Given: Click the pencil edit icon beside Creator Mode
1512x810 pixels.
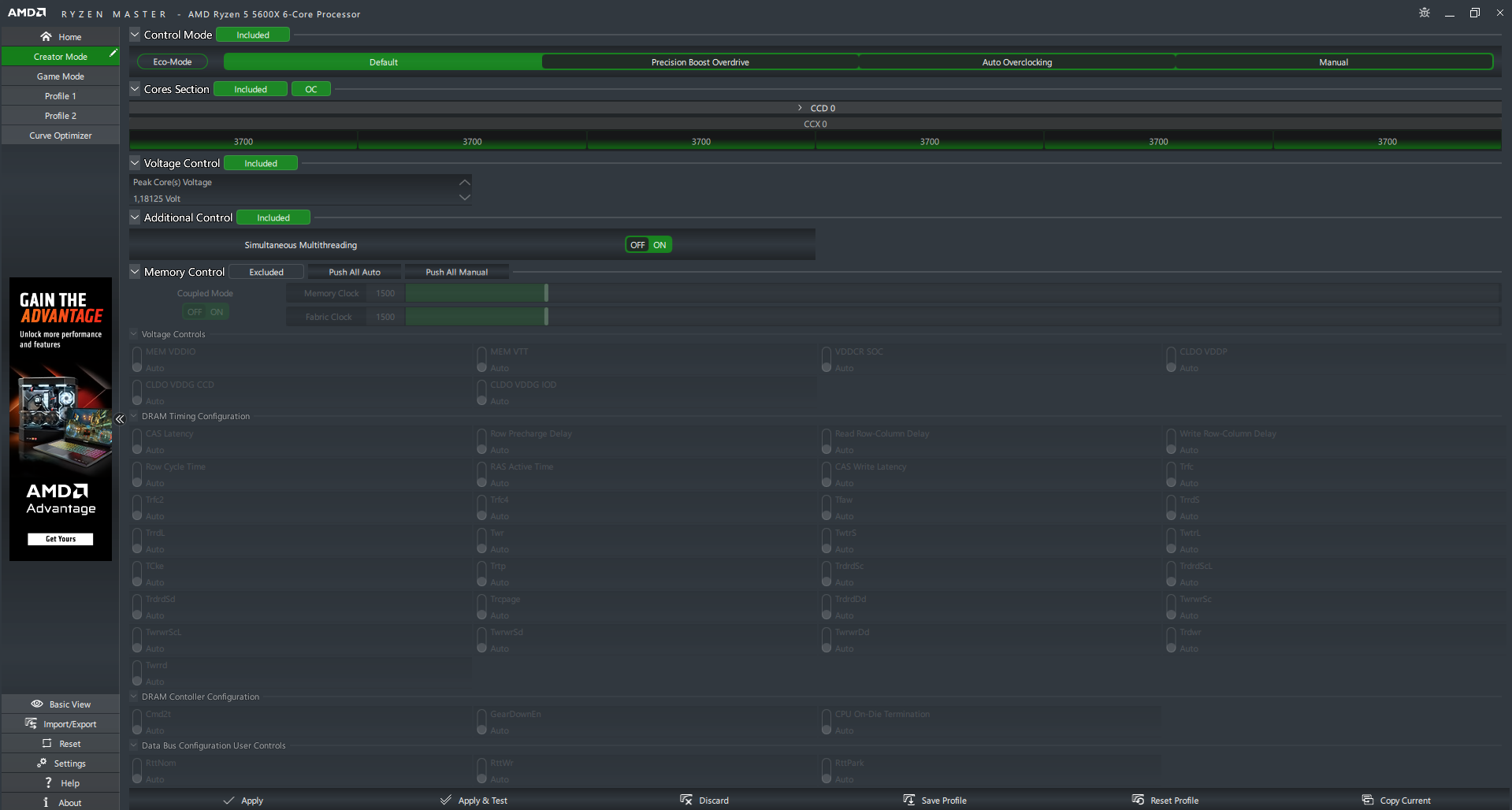Looking at the screenshot, I should (113, 53).
